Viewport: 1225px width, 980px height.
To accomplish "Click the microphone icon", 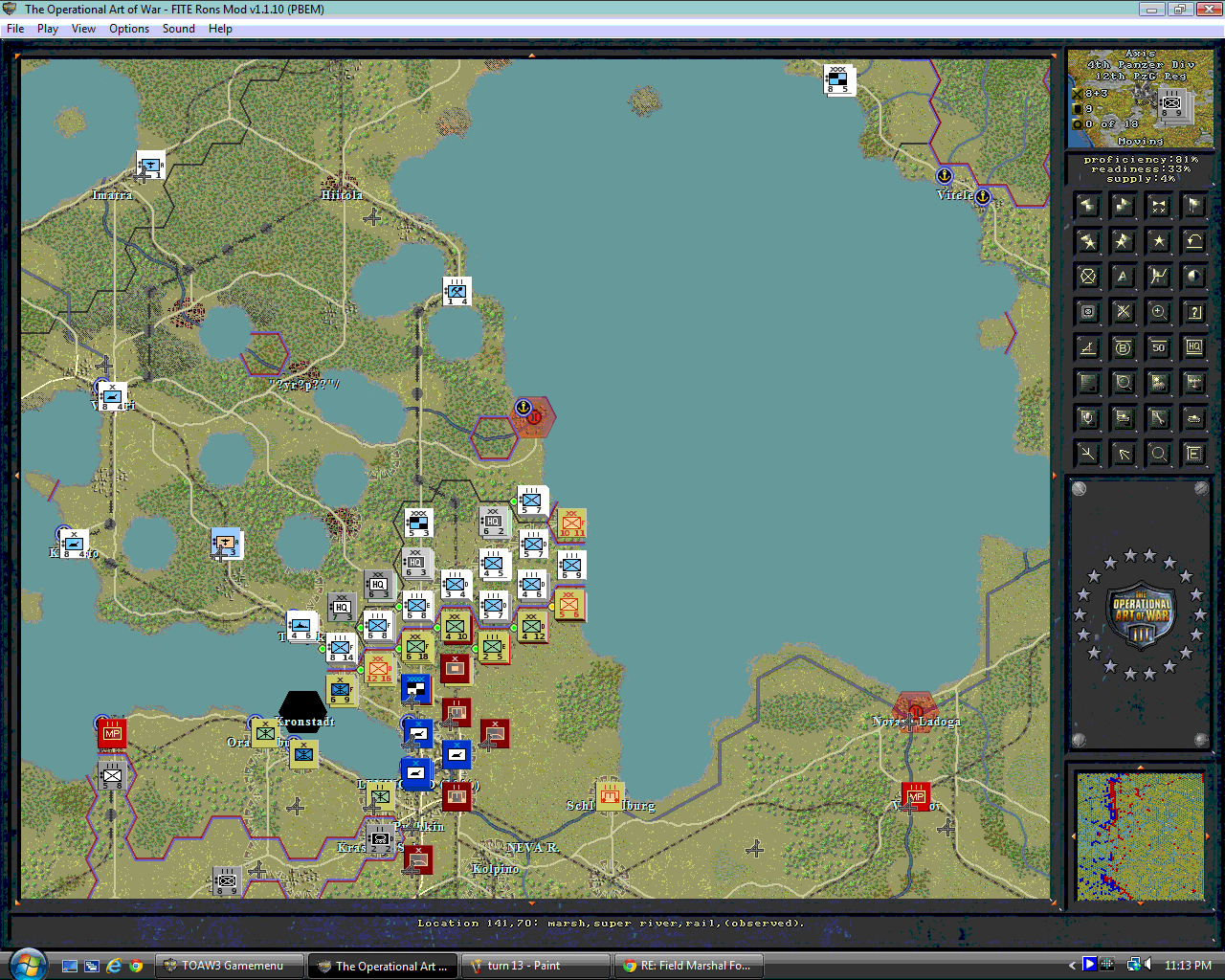I will pos(1088,418).
